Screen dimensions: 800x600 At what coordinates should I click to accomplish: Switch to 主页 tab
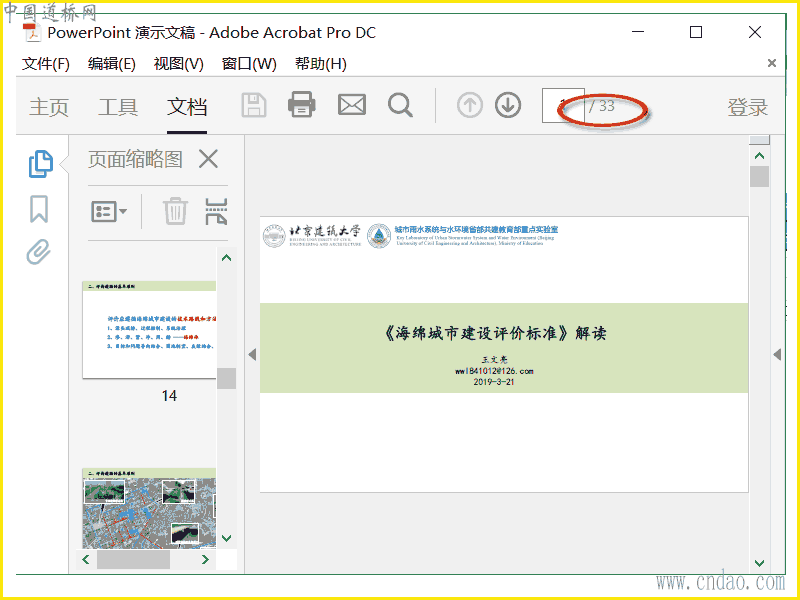(49, 108)
